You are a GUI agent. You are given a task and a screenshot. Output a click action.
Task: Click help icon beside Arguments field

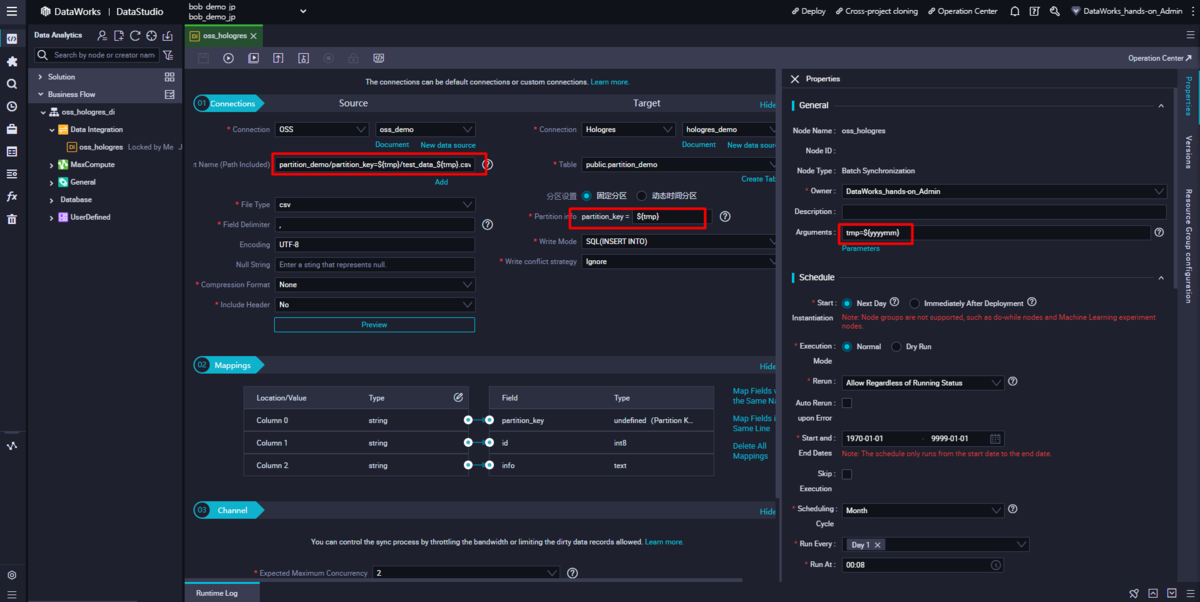click(x=1159, y=232)
